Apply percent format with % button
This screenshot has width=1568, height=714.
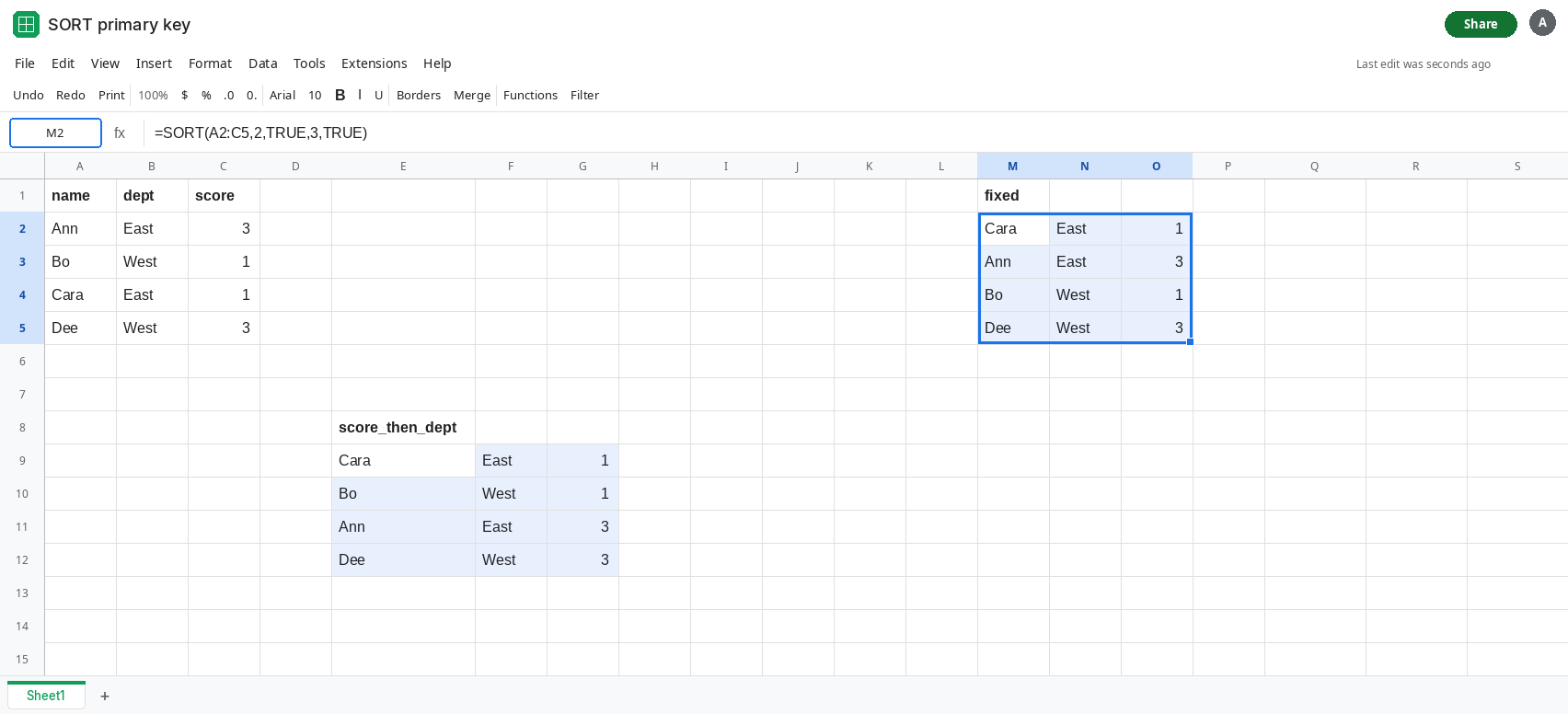point(206,95)
